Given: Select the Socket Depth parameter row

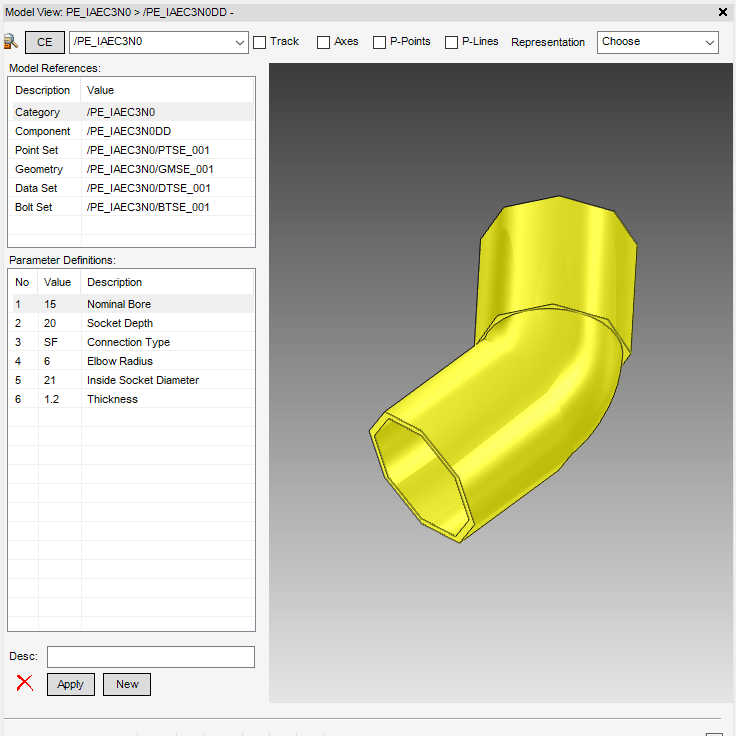Looking at the screenshot, I should click(x=119, y=323).
